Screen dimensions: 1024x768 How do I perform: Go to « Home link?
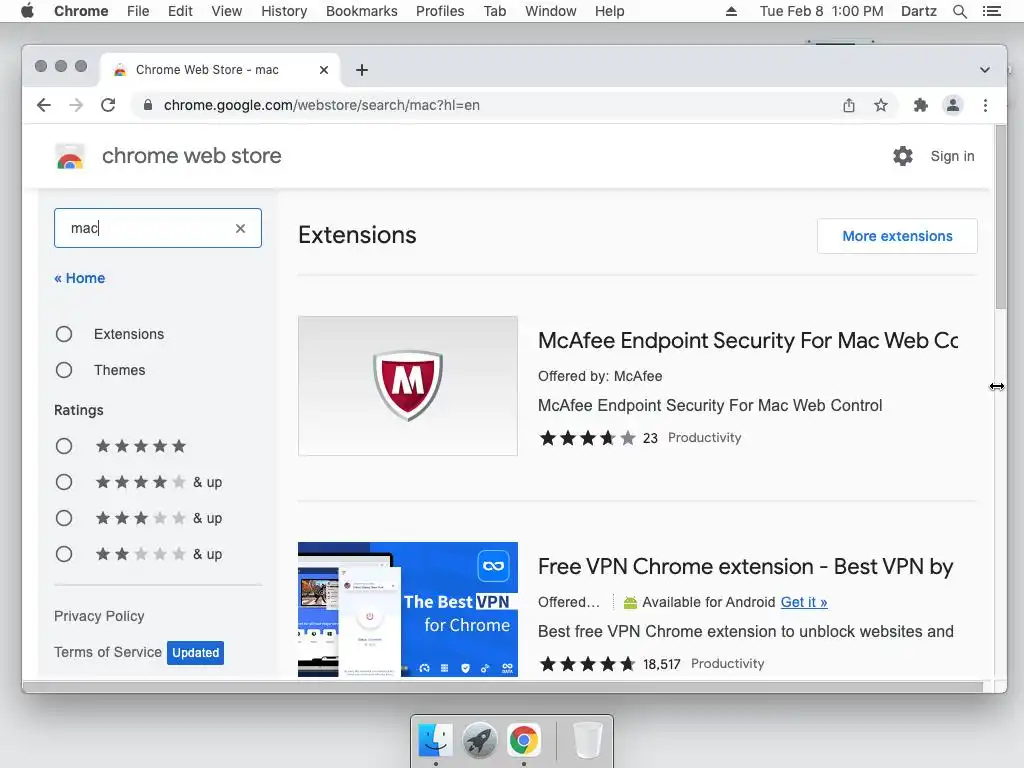coord(80,278)
